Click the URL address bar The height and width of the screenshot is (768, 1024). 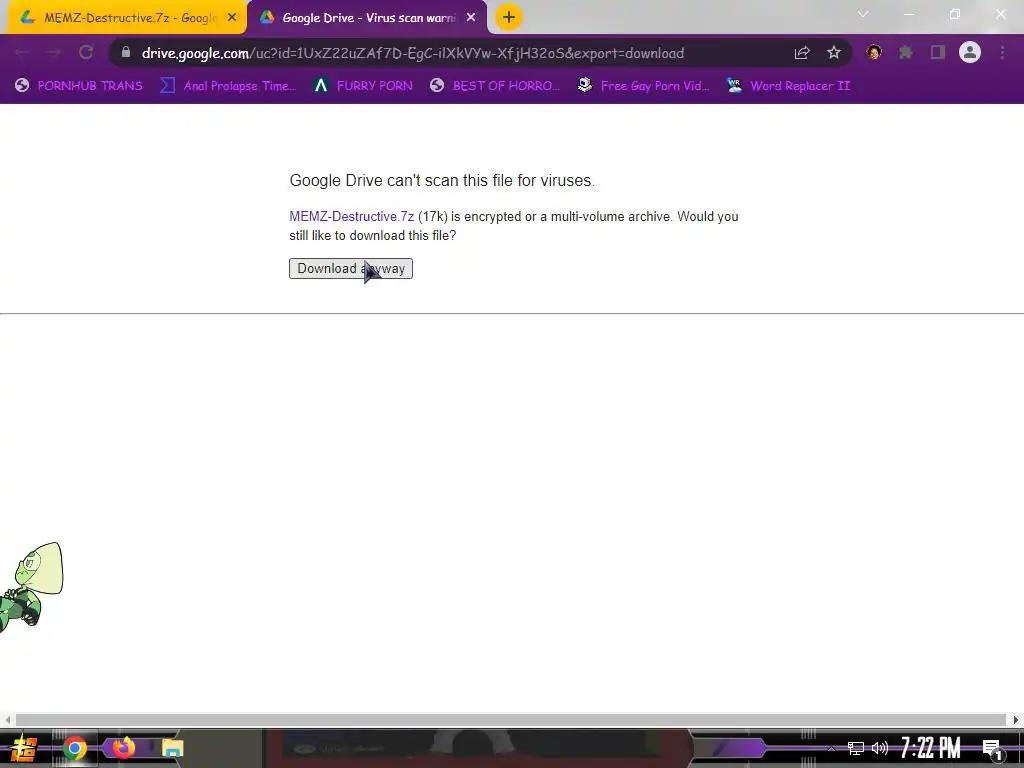point(413,53)
